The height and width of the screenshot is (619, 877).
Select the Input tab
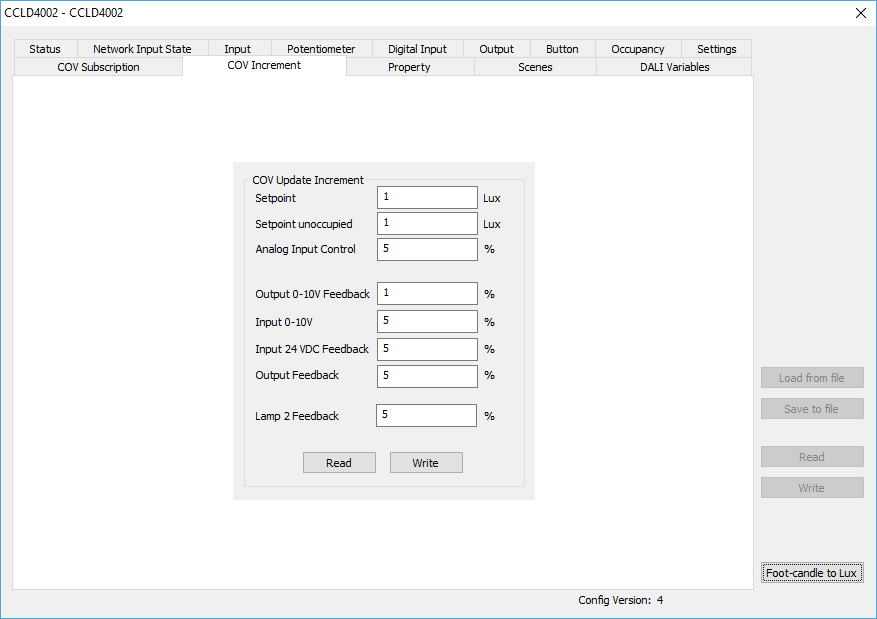point(238,49)
